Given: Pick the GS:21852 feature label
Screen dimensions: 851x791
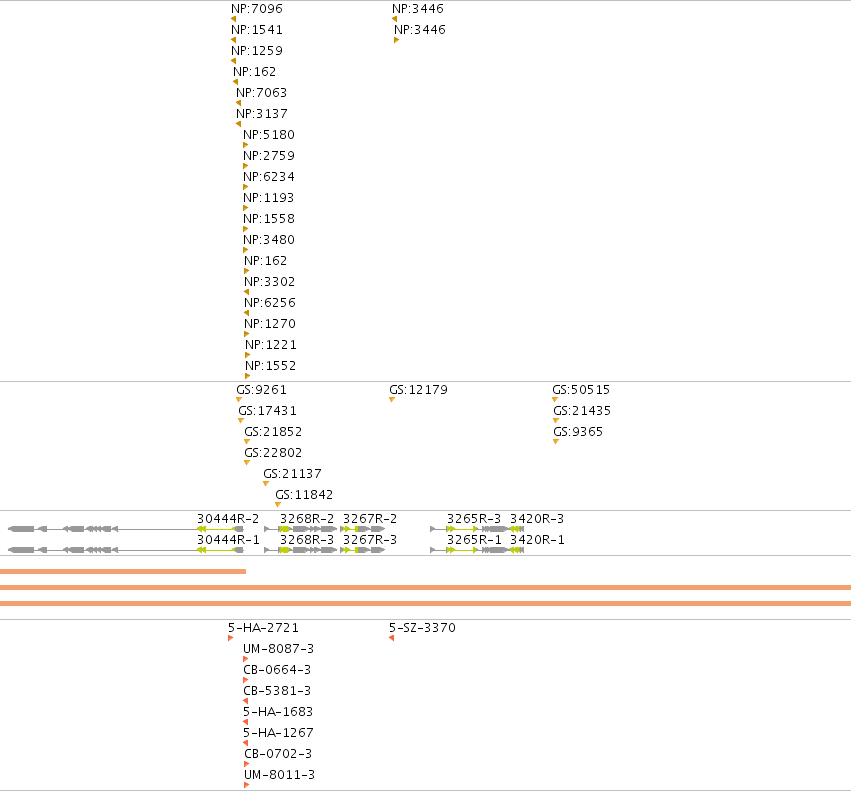Looking at the screenshot, I should click(273, 432).
